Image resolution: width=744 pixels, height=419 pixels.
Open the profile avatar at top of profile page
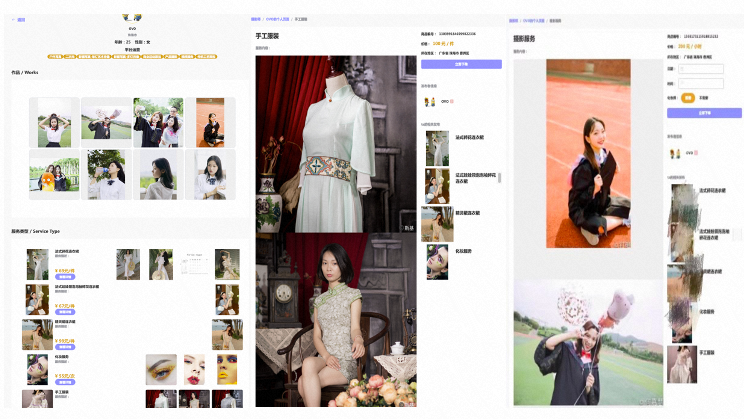pyautogui.click(x=132, y=18)
